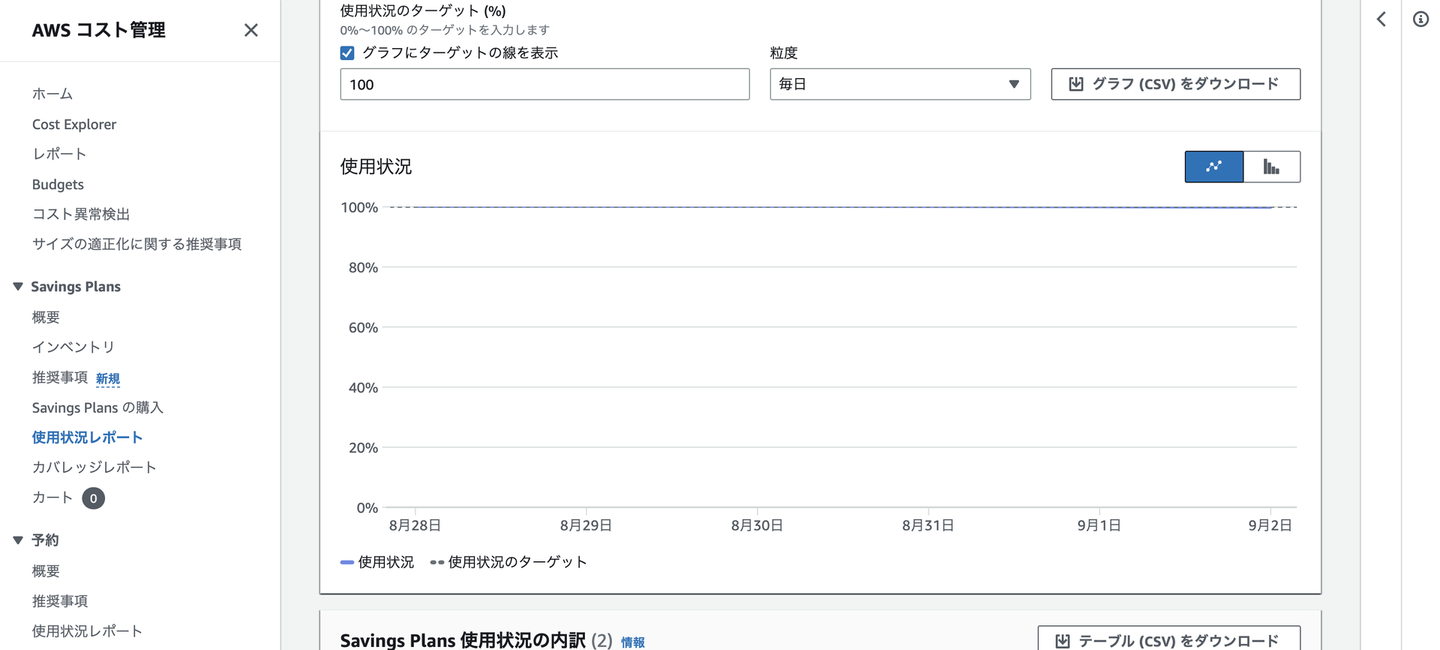Open カート in sidebar

(52, 497)
